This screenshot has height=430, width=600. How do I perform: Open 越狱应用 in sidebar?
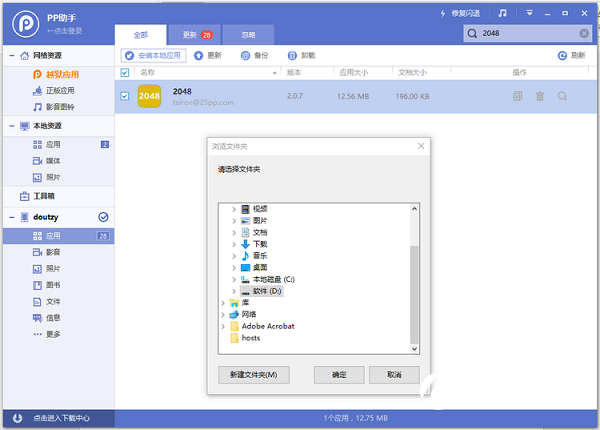(x=57, y=74)
